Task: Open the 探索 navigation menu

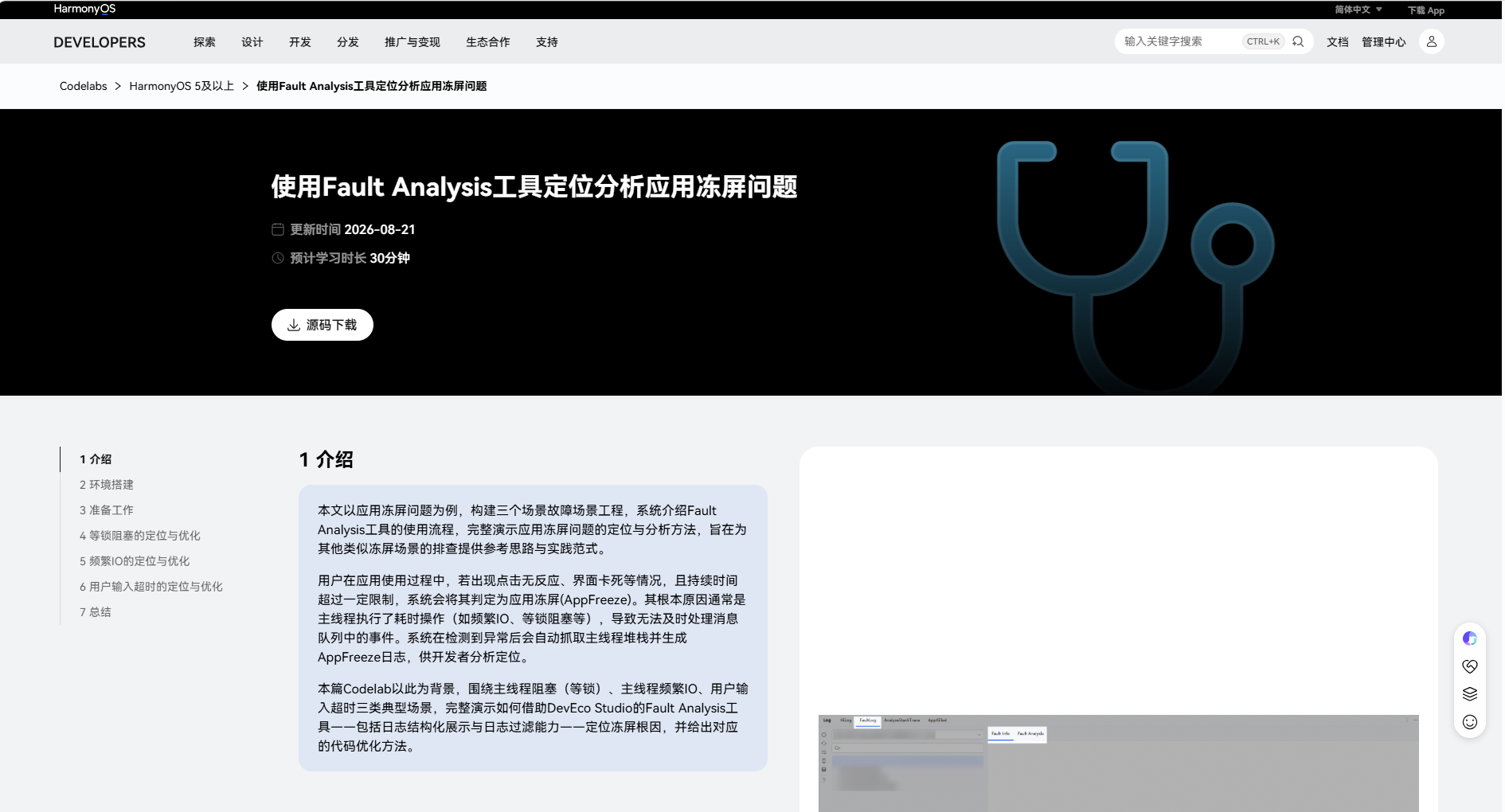Action: (205, 42)
